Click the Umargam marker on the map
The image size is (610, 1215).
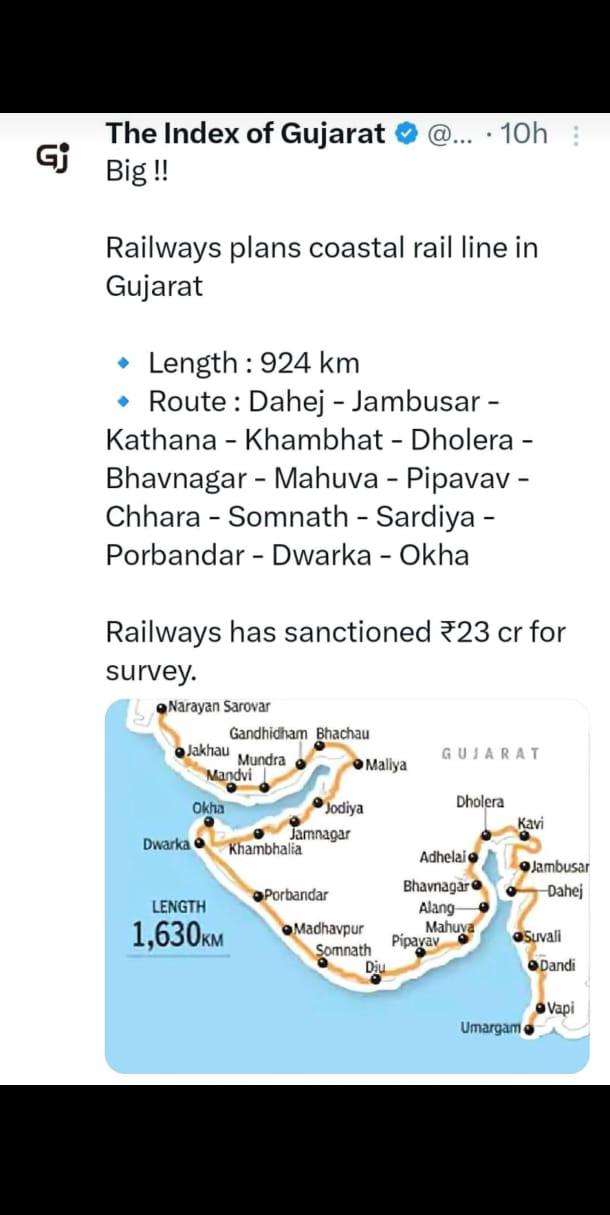coord(528,1028)
